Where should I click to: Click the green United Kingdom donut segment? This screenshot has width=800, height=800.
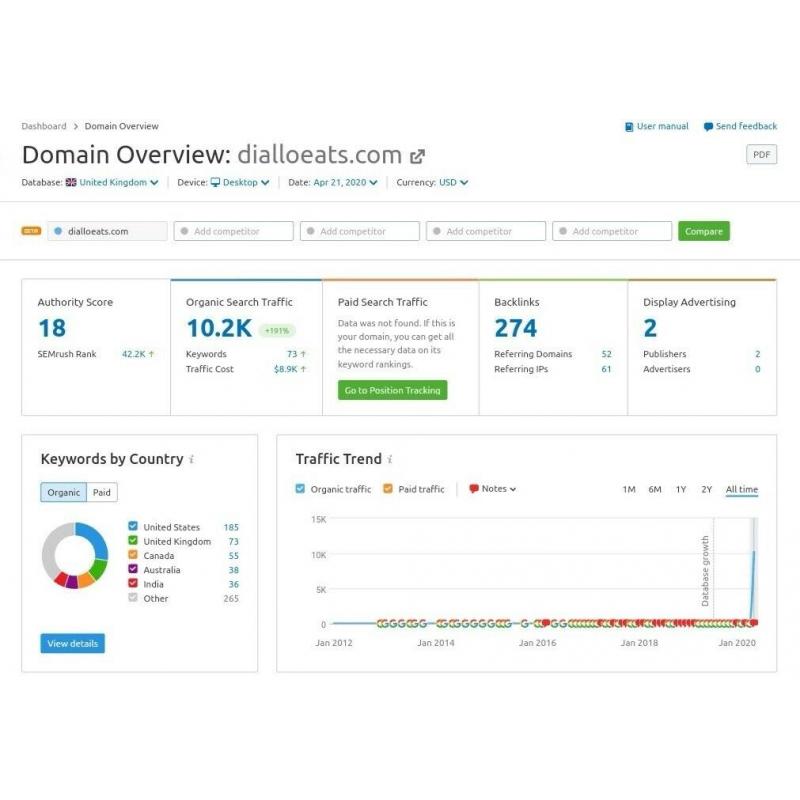click(x=98, y=569)
